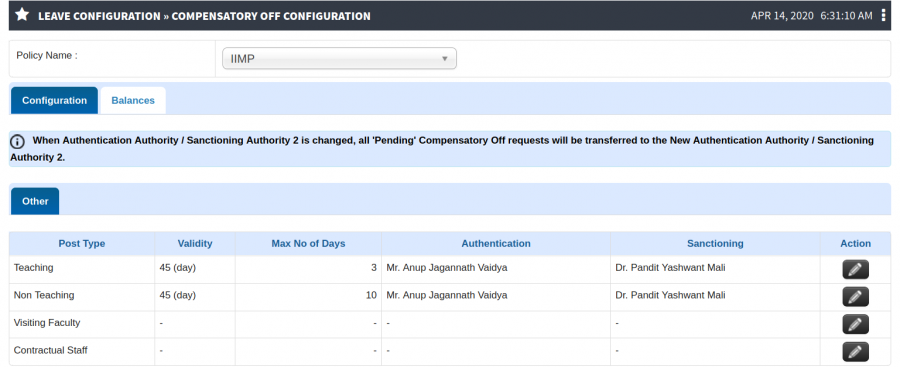Click the info icon beside the notice

(x=18, y=141)
